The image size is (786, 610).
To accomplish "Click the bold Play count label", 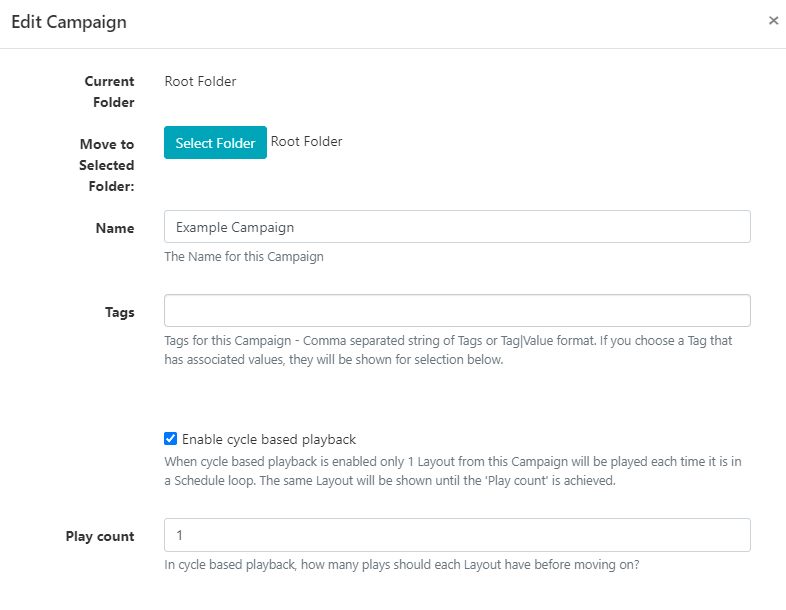I will (100, 536).
